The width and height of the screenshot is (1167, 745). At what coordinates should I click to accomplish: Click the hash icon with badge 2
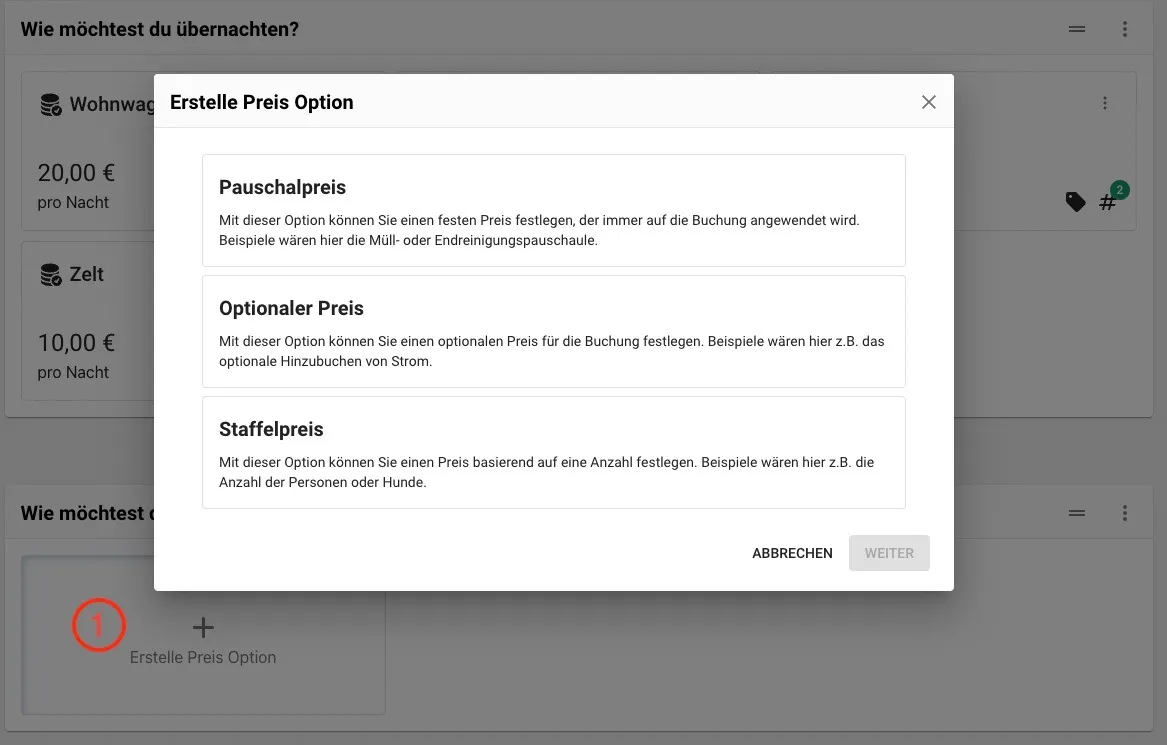pyautogui.click(x=1107, y=202)
